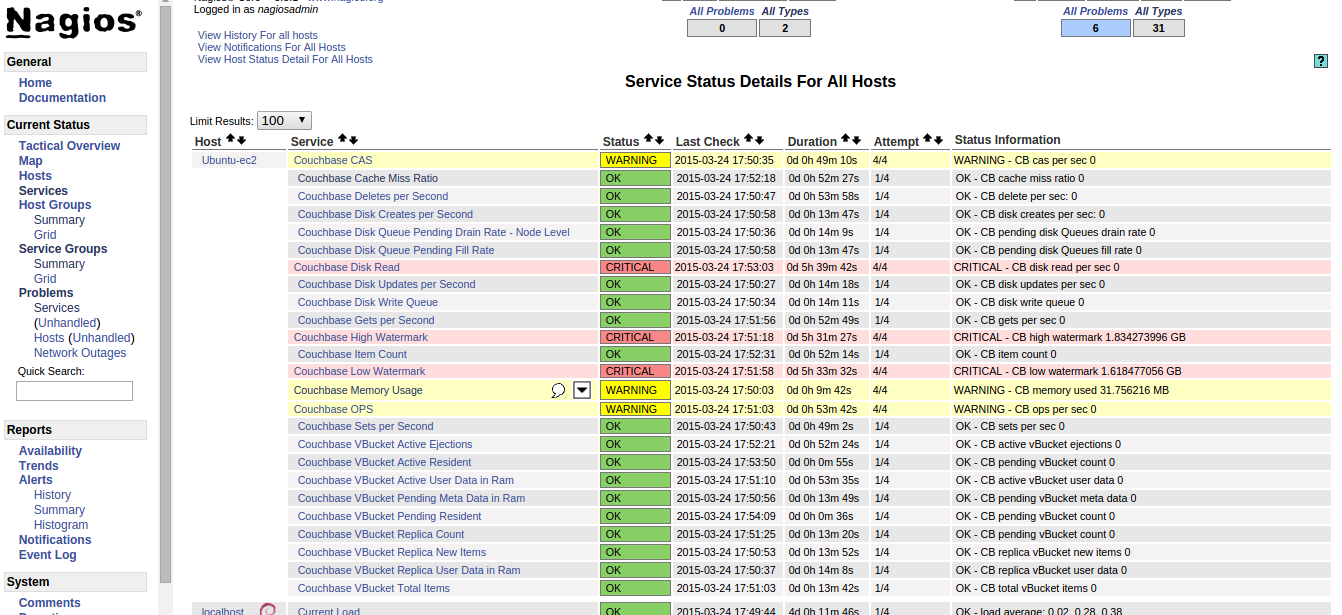Open Alerts Histogram in Reports
This screenshot has height=615, width=1342.
point(61,525)
